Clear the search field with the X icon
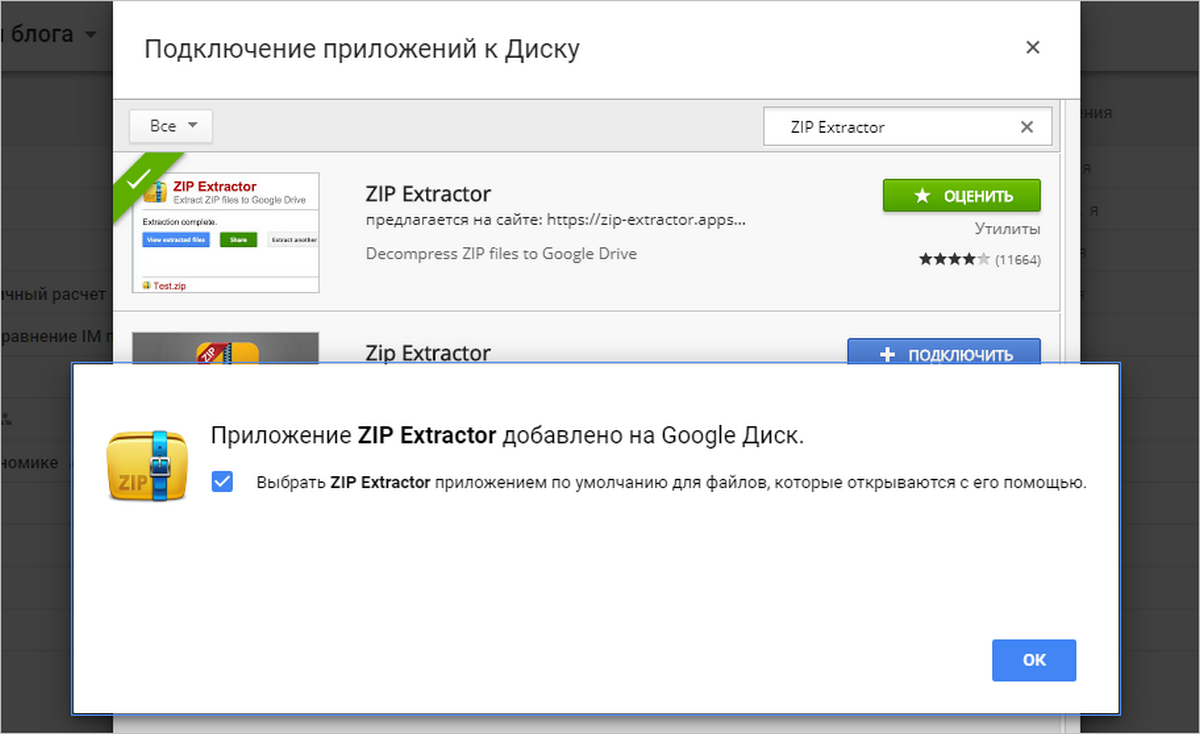This screenshot has width=1200, height=734. (1026, 127)
